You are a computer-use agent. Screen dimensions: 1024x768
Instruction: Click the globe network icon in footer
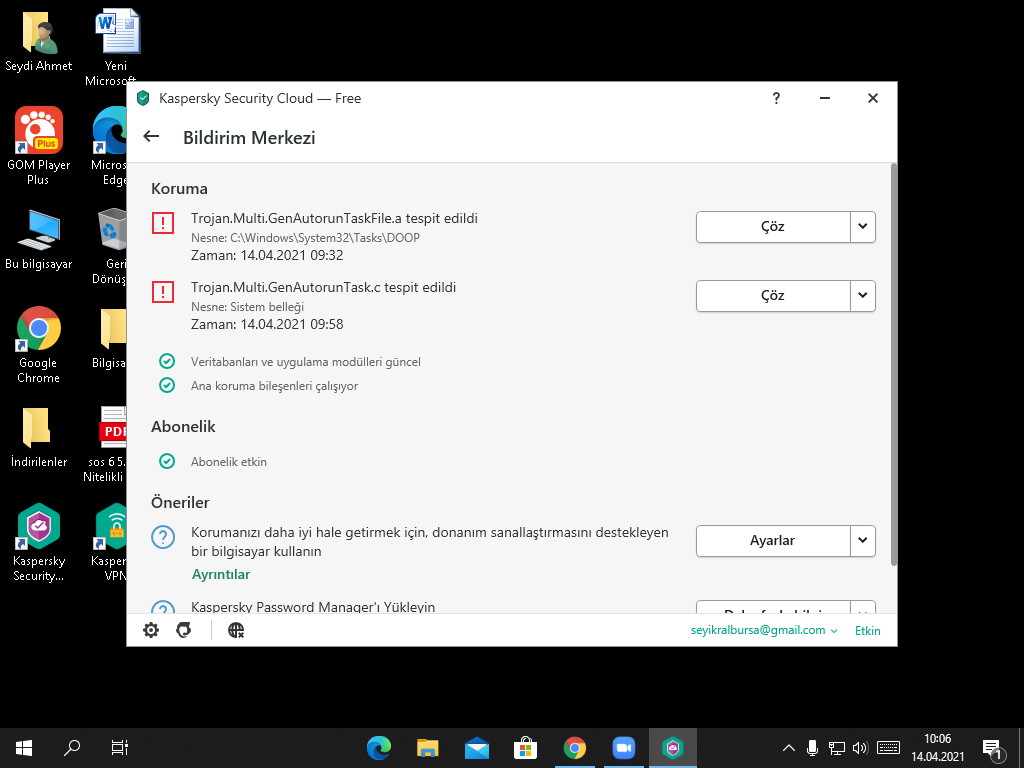tap(236, 630)
